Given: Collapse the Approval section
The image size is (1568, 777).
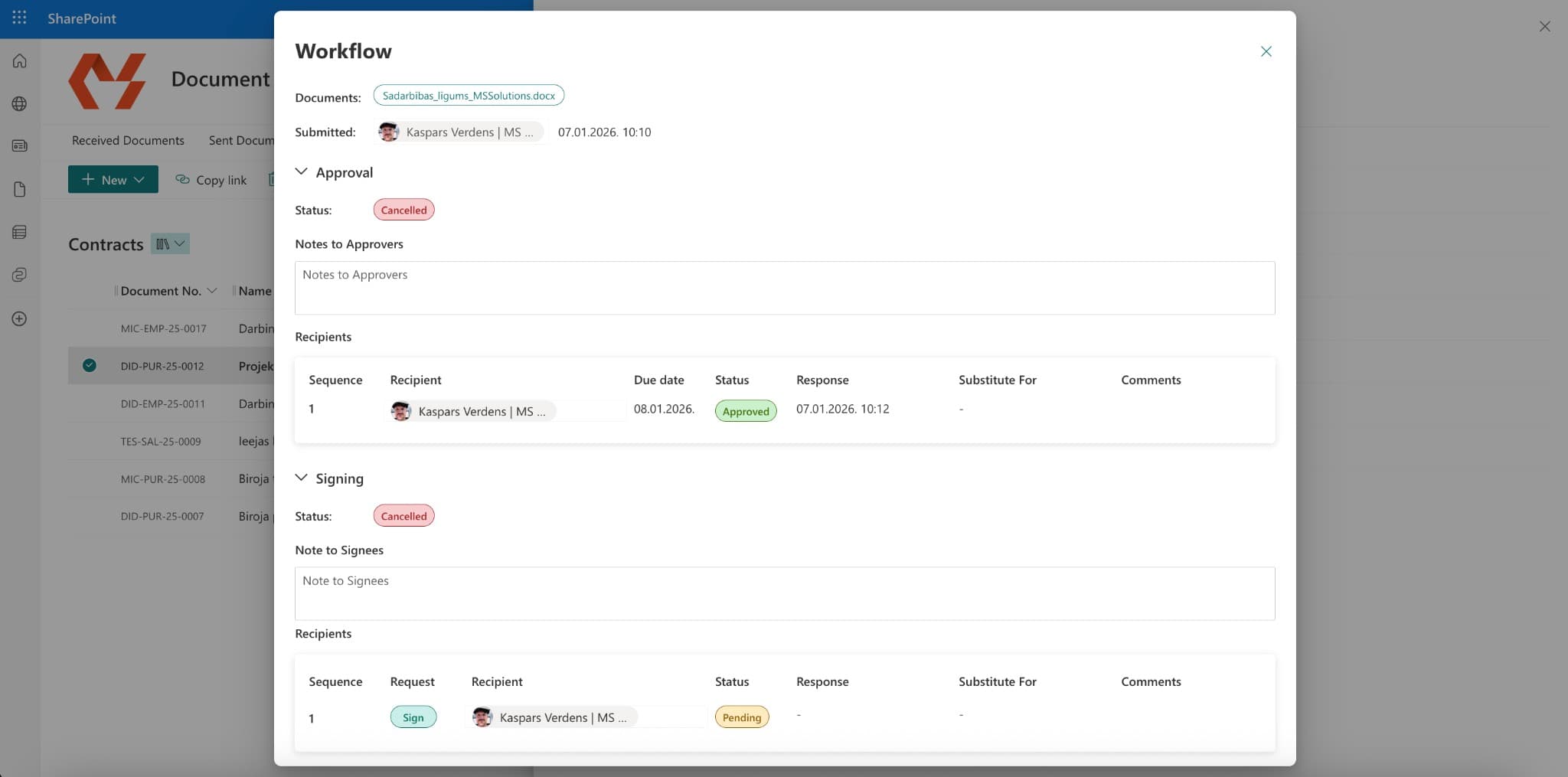Looking at the screenshot, I should [302, 171].
